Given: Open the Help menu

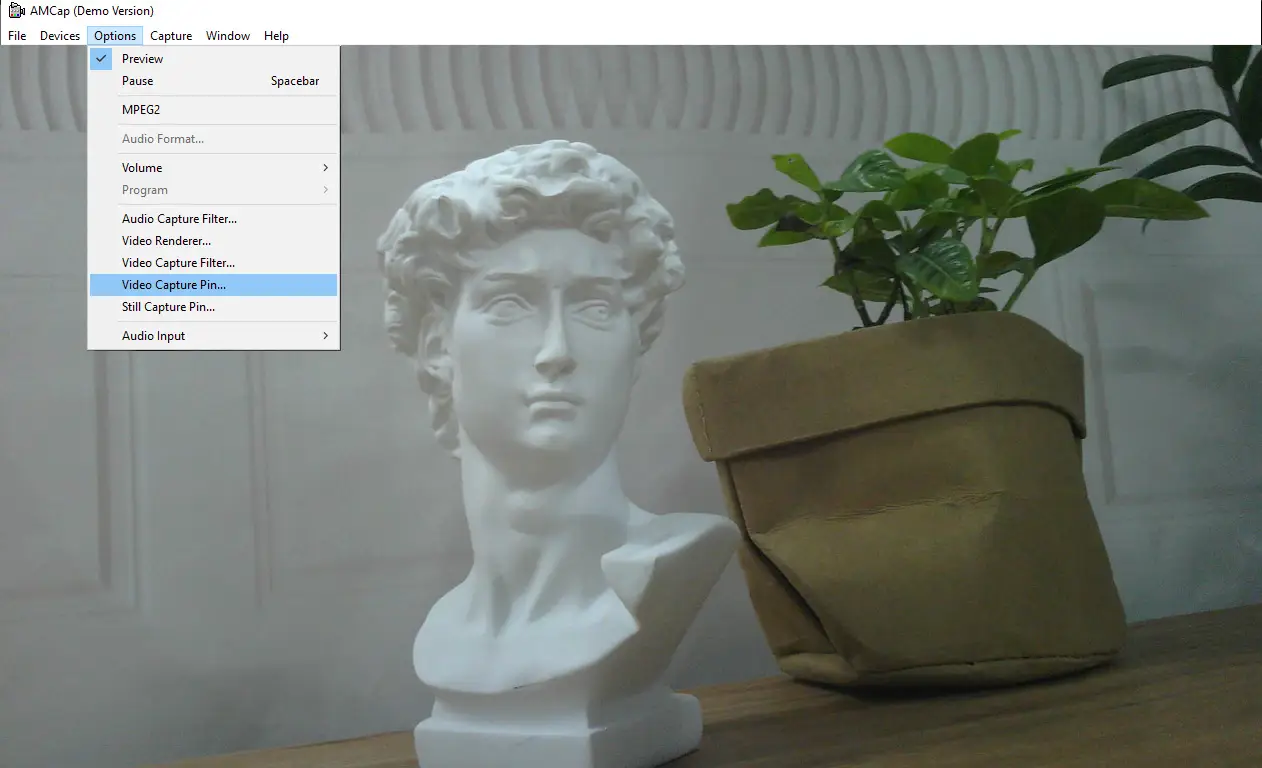Looking at the screenshot, I should [x=276, y=36].
